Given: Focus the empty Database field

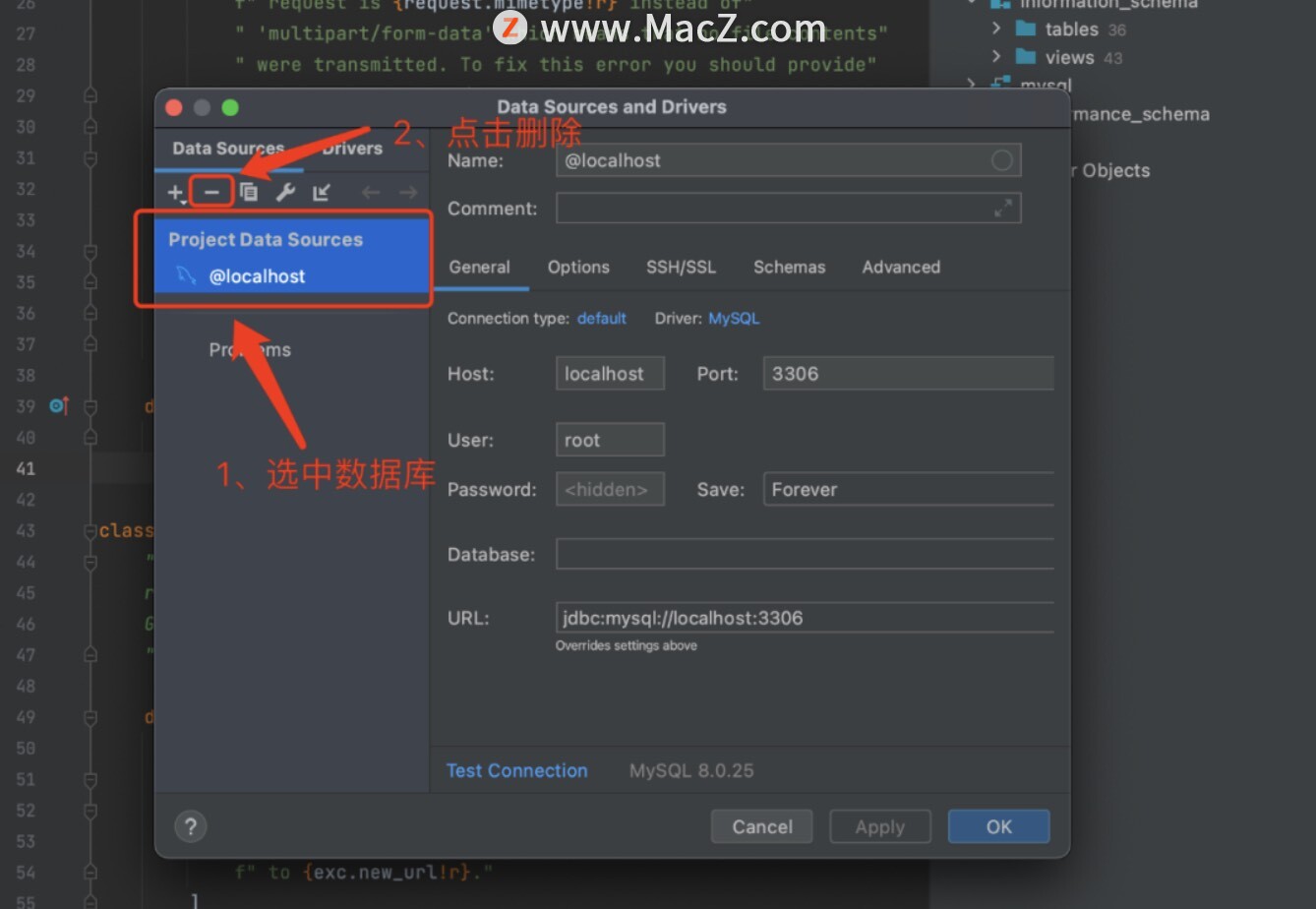Looking at the screenshot, I should pos(805,554).
